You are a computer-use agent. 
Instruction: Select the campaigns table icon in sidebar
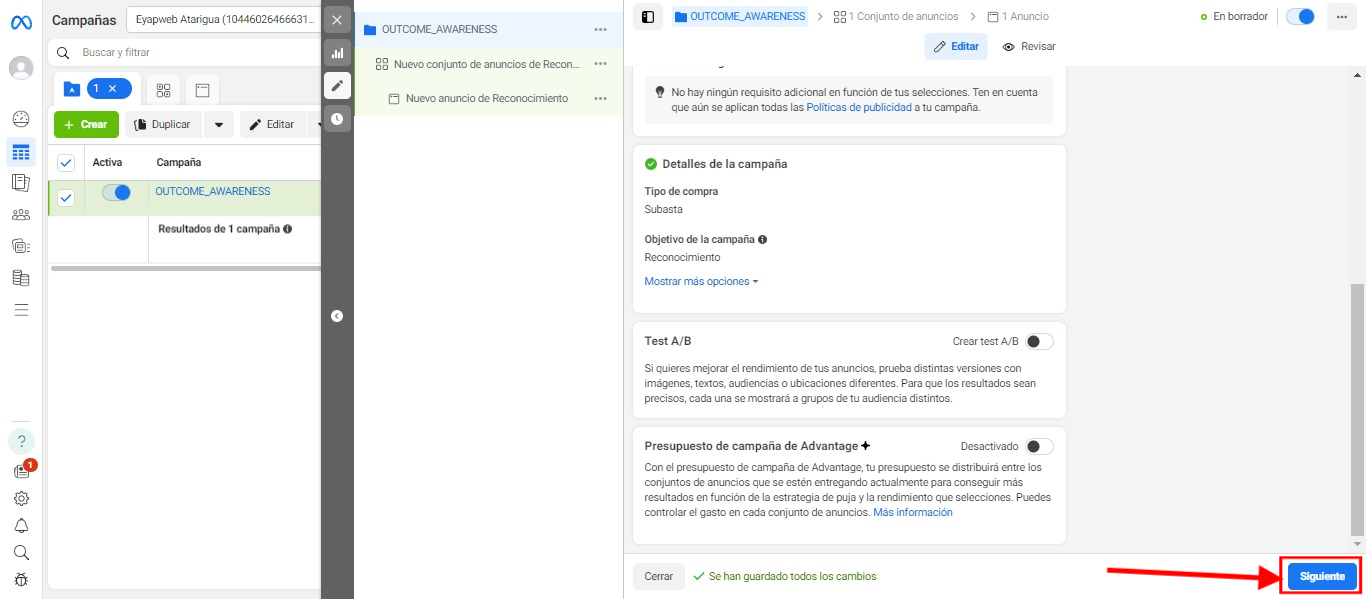tap(21, 152)
